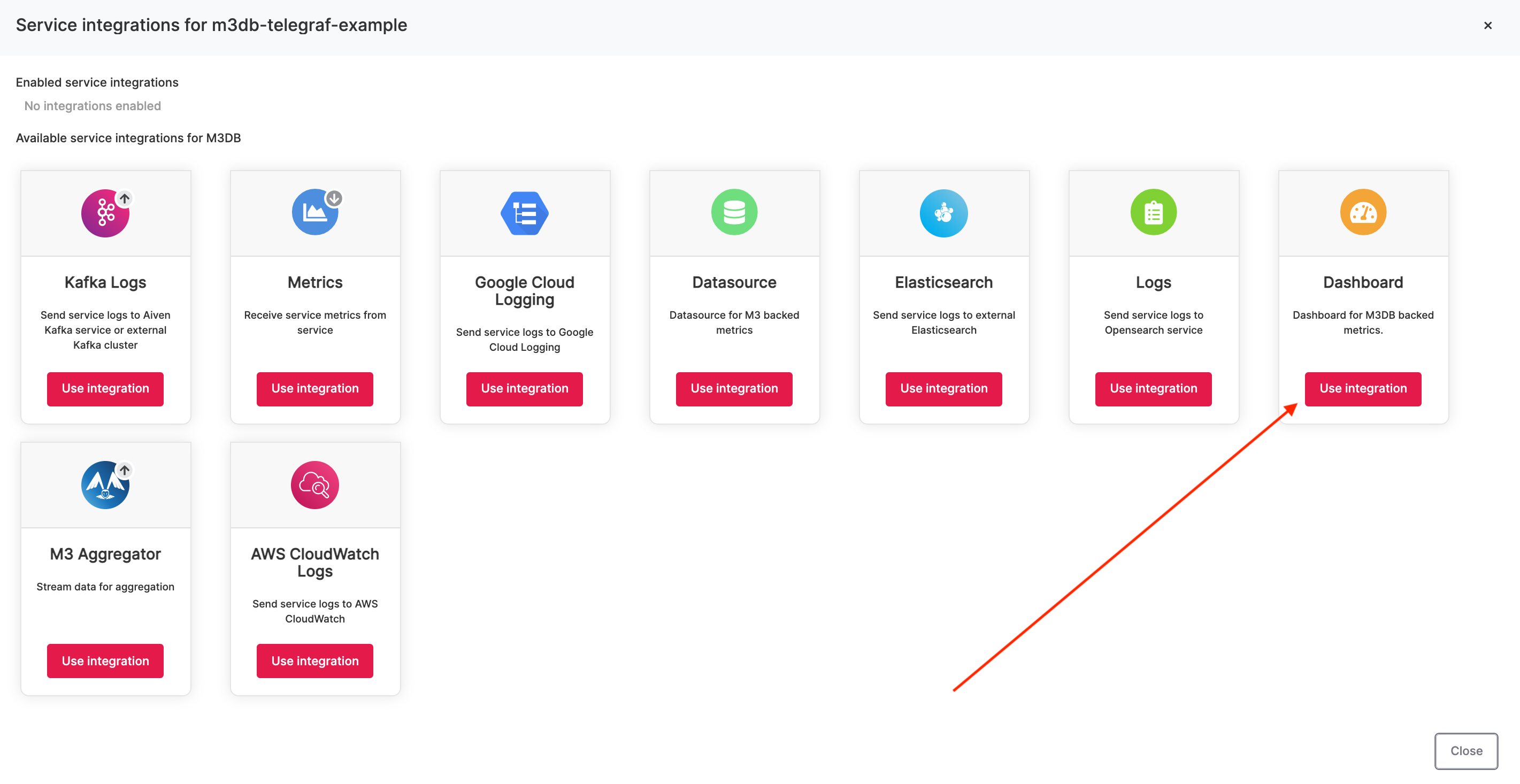This screenshot has width=1520, height=784.
Task: Click the dialog title 'Service integrations for m3db-telegraf-example'
Action: [x=211, y=25]
